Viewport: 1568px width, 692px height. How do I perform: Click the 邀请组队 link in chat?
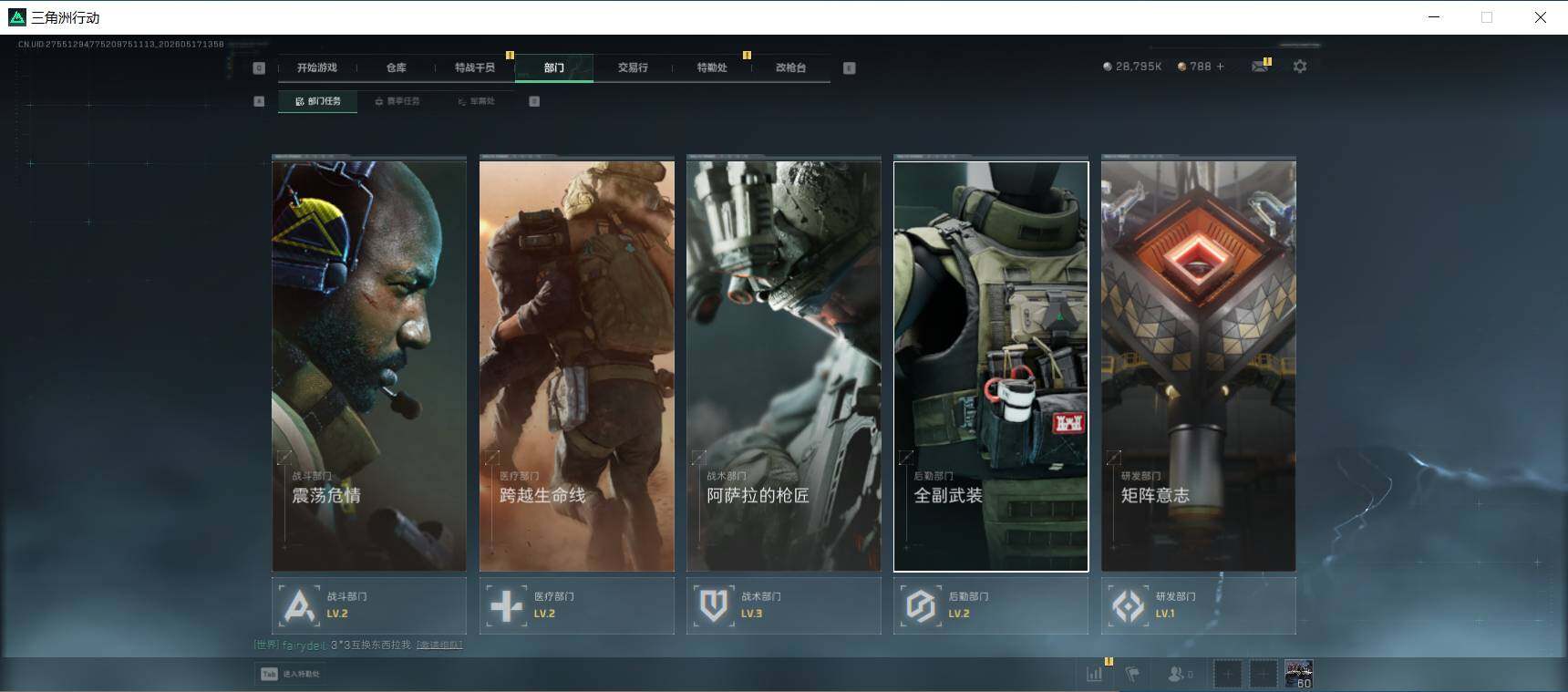[x=439, y=646]
